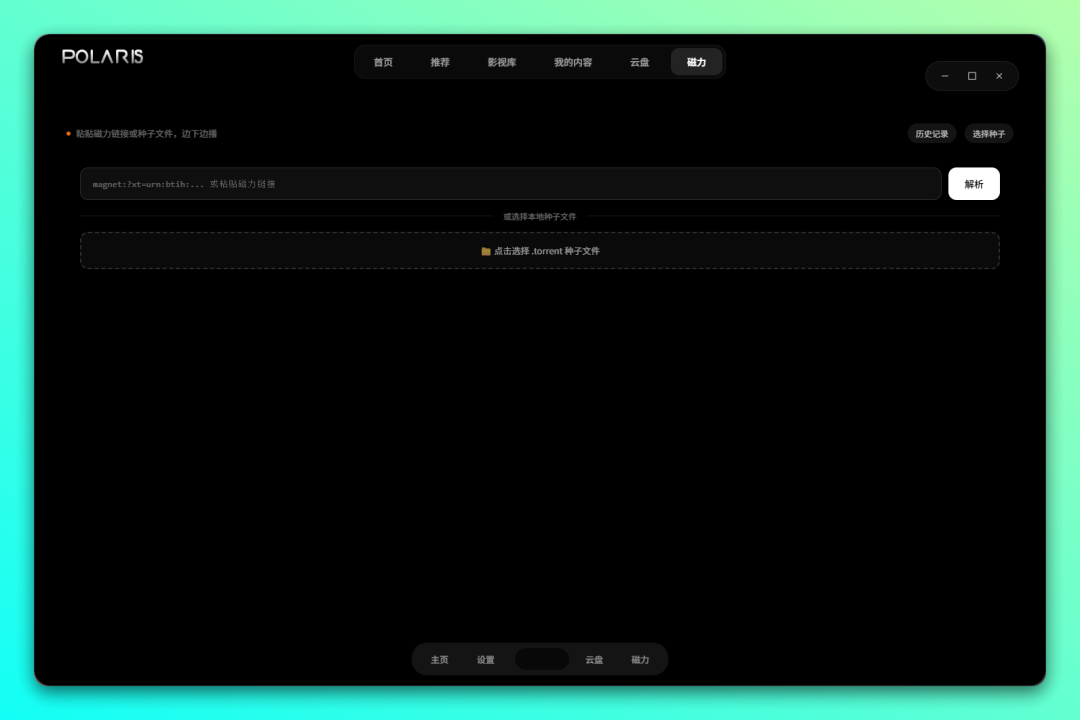Screen dimensions: 1080x720
Task: Click the folder icon in torrent drop zone
Action: pos(486,252)
